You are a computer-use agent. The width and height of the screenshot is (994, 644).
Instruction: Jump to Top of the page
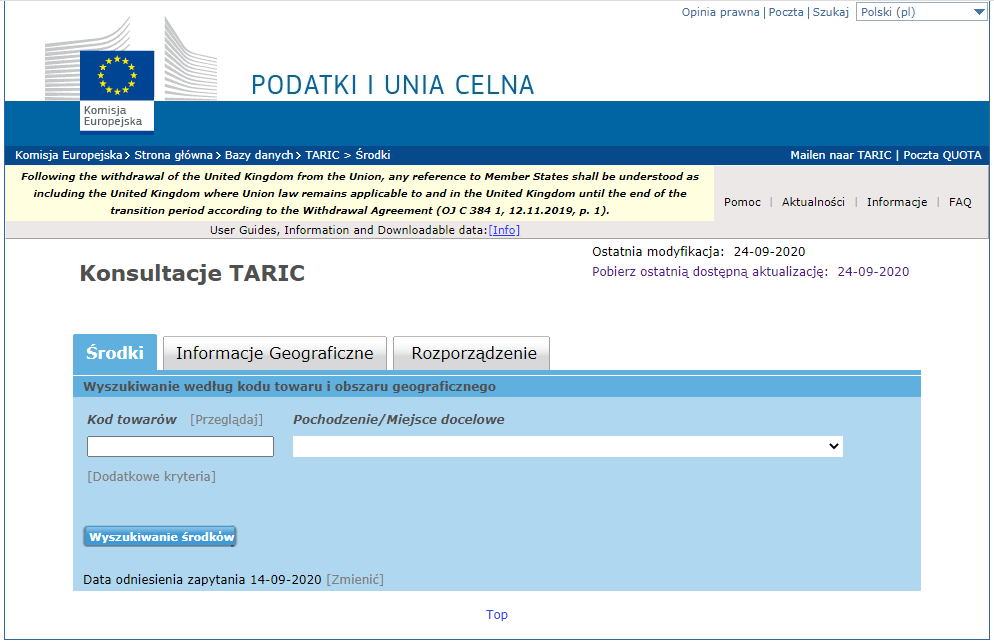tap(497, 615)
